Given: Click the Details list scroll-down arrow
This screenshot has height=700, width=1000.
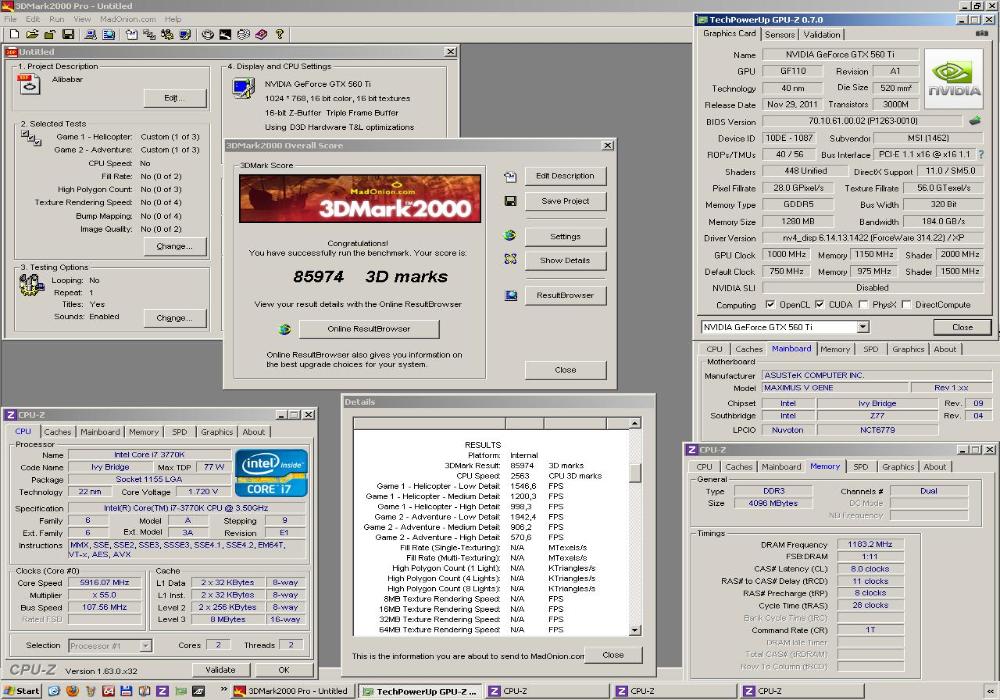Looking at the screenshot, I should click(635, 630).
